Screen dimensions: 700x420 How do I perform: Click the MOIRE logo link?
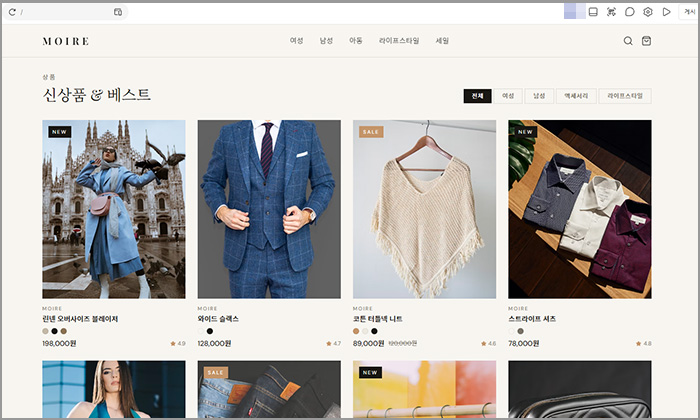point(66,42)
